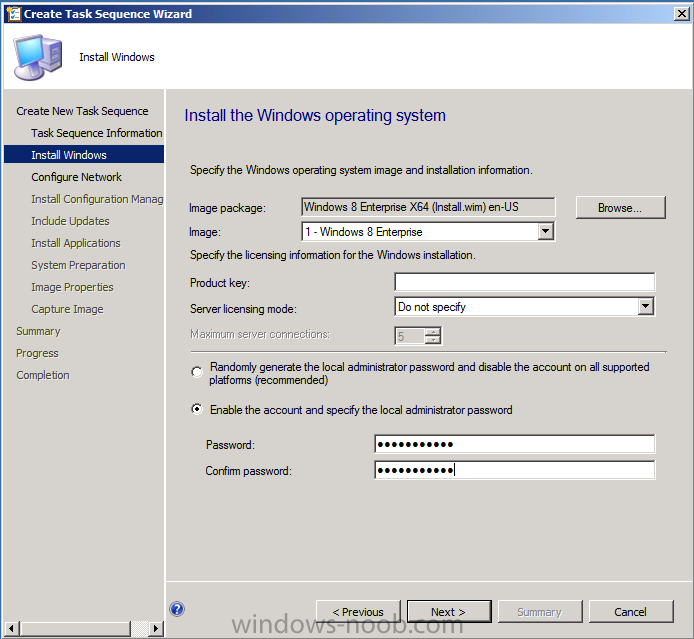Select Install Configuration Manager step
694x639 pixels.
coord(97,199)
